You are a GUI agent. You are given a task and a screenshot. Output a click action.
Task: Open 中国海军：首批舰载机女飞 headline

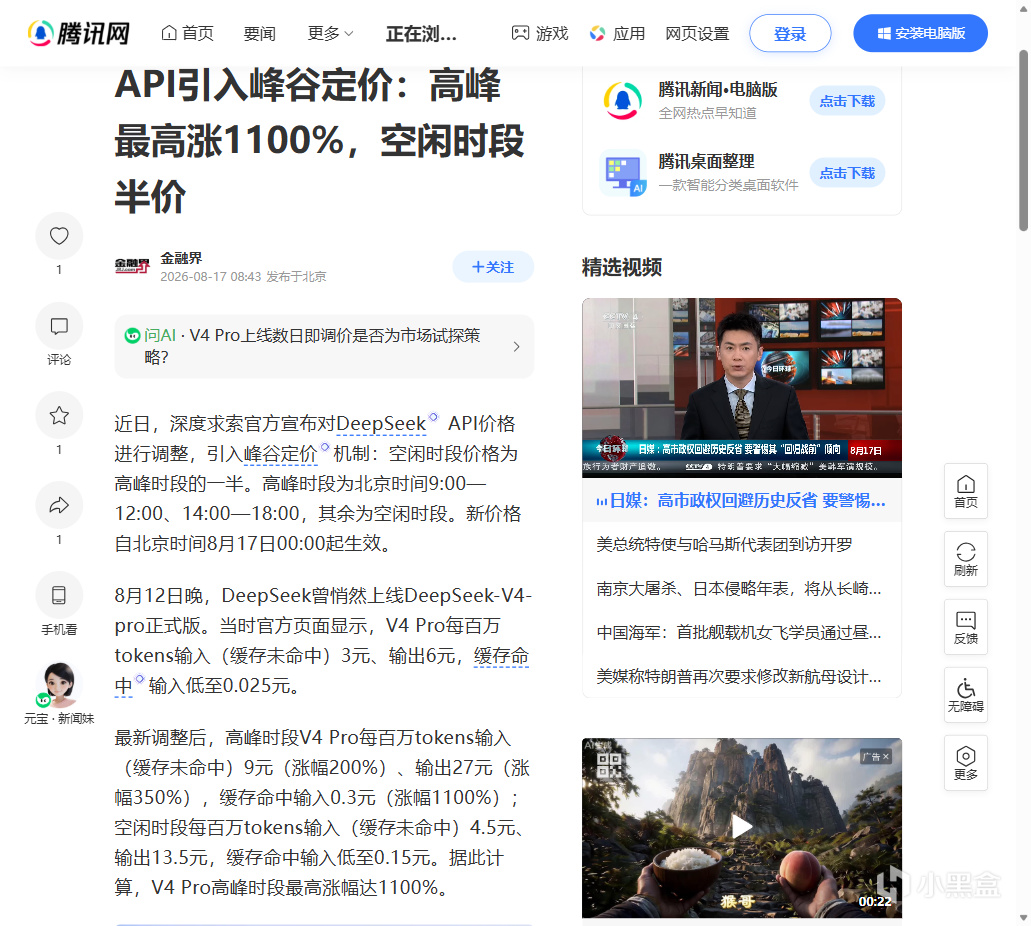point(738,633)
